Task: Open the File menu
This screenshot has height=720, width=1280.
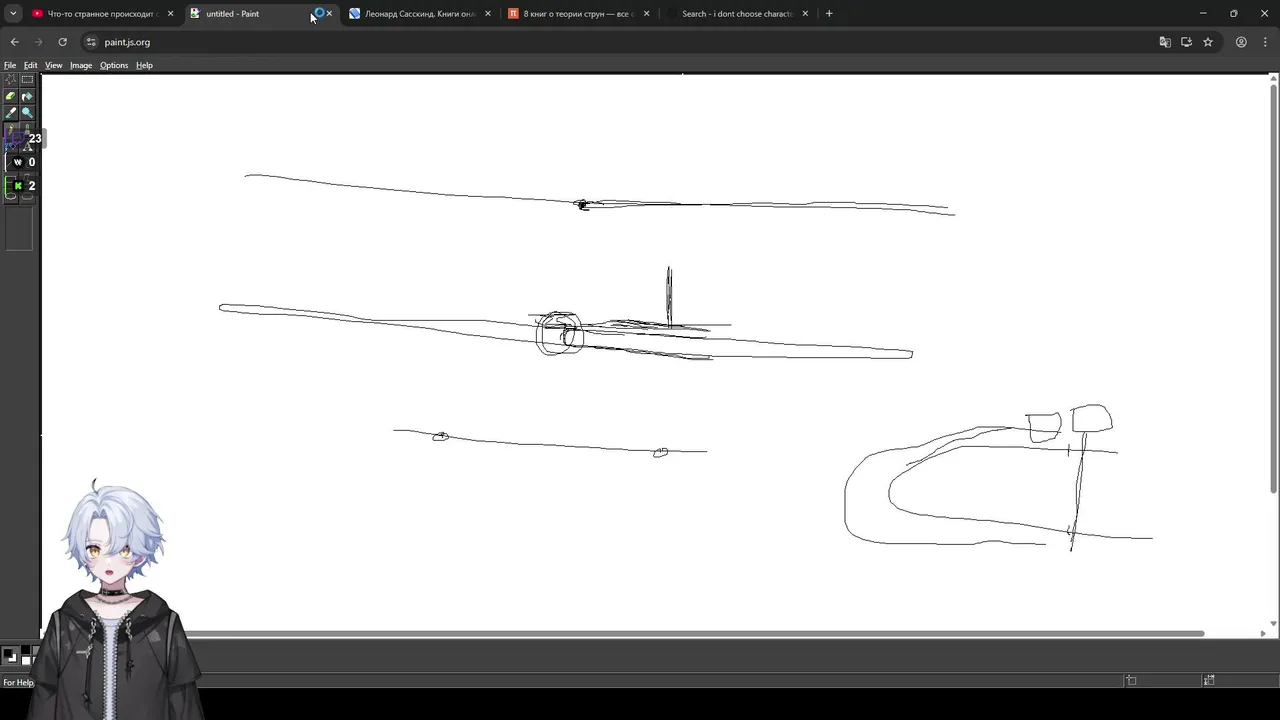Action: coord(10,65)
